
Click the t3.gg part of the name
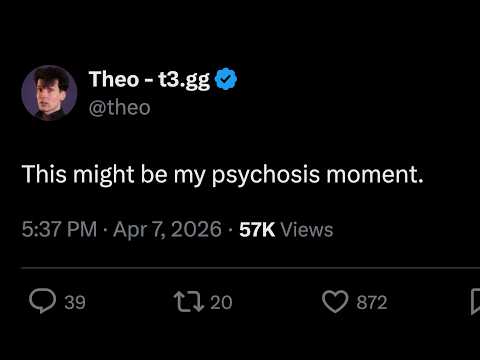[184, 81]
